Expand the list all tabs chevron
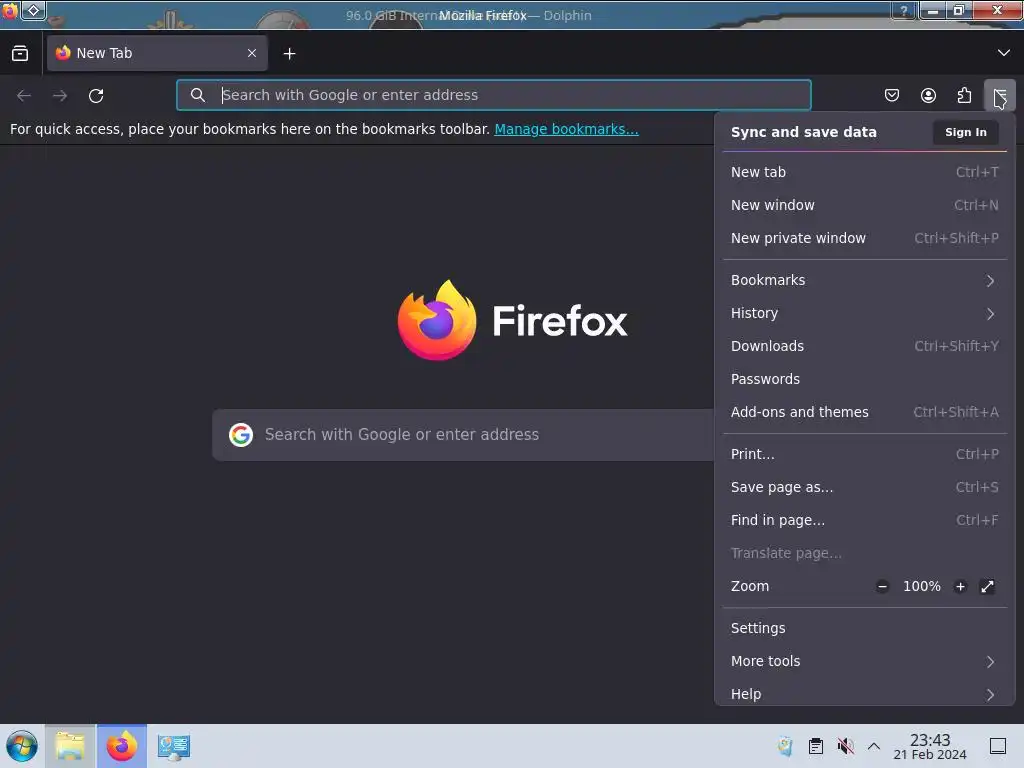The image size is (1024, 768). point(1004,53)
